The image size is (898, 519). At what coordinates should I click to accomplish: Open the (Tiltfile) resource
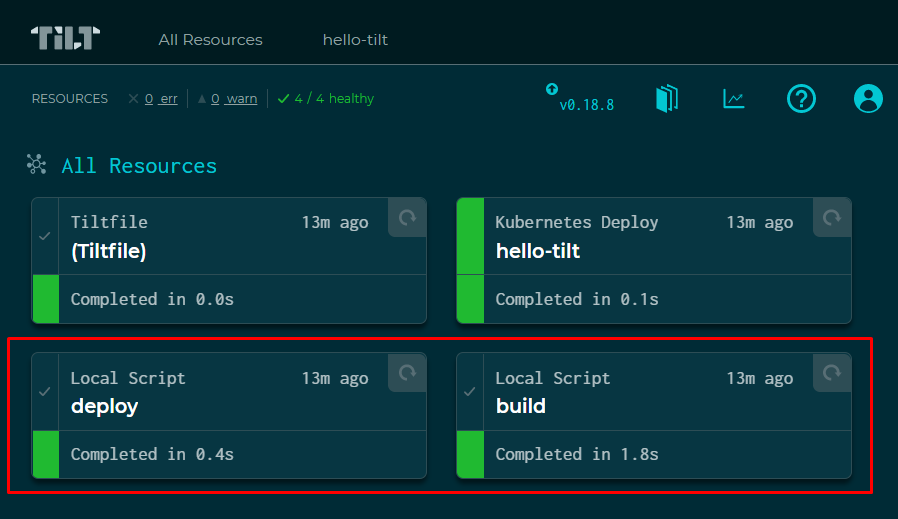[109, 251]
